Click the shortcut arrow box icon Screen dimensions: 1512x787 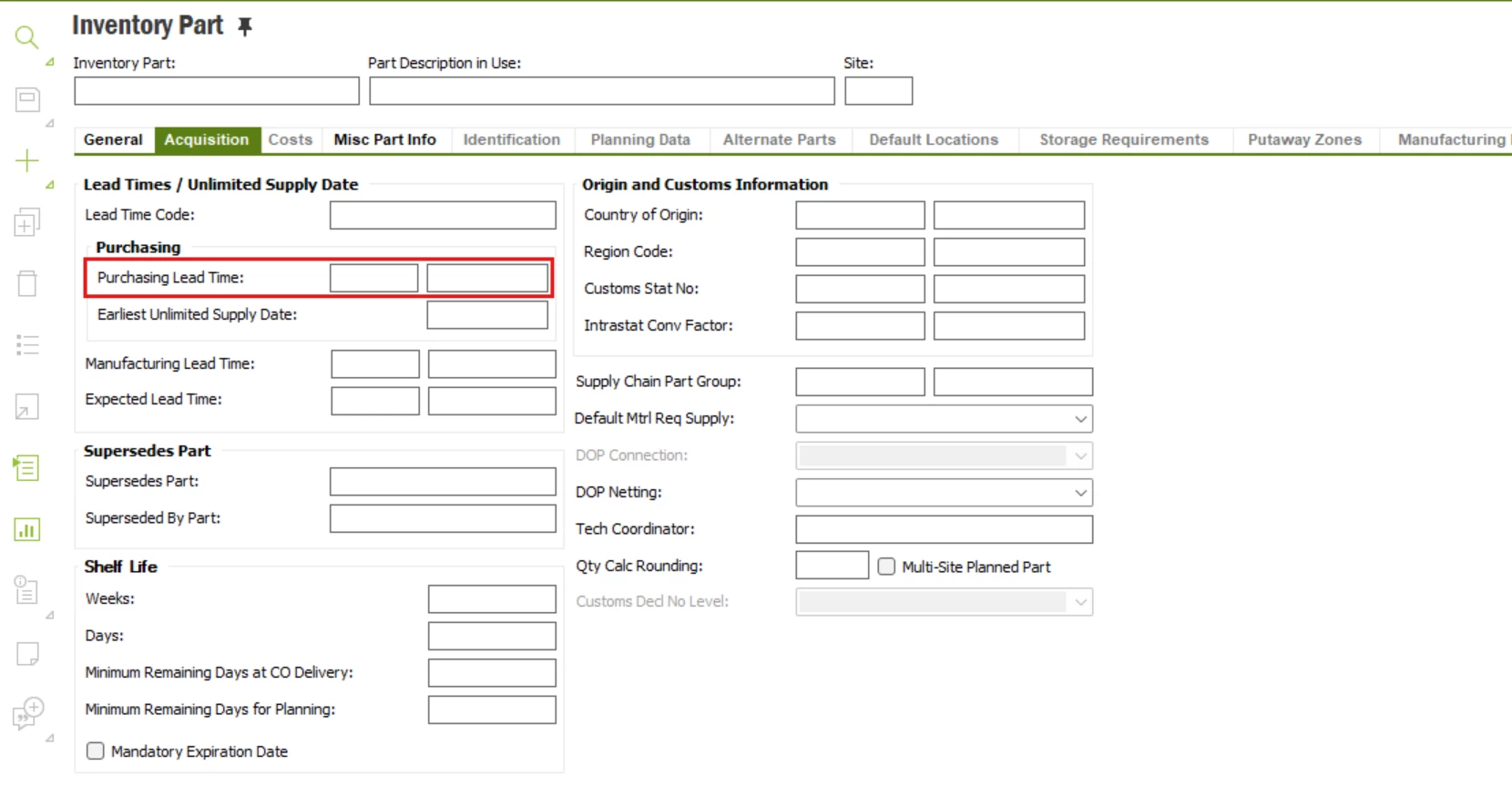(27, 406)
